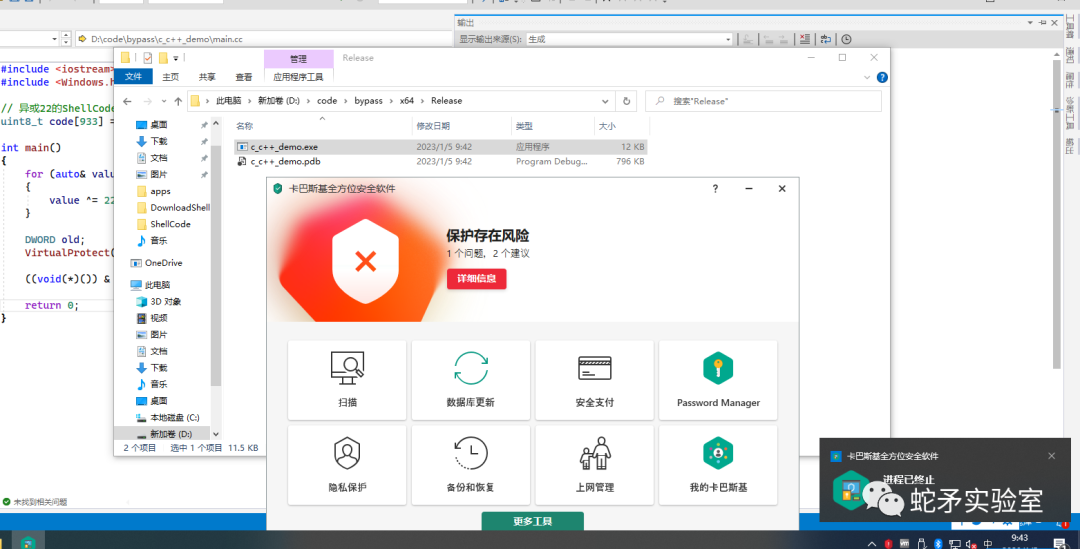Refresh the Release folder view
The image size is (1080, 549).
[x=626, y=101]
